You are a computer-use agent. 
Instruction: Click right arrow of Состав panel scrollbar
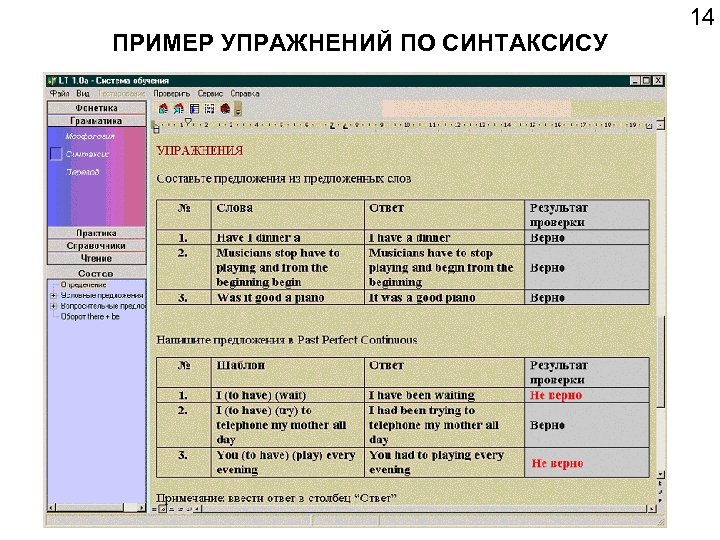(x=141, y=507)
